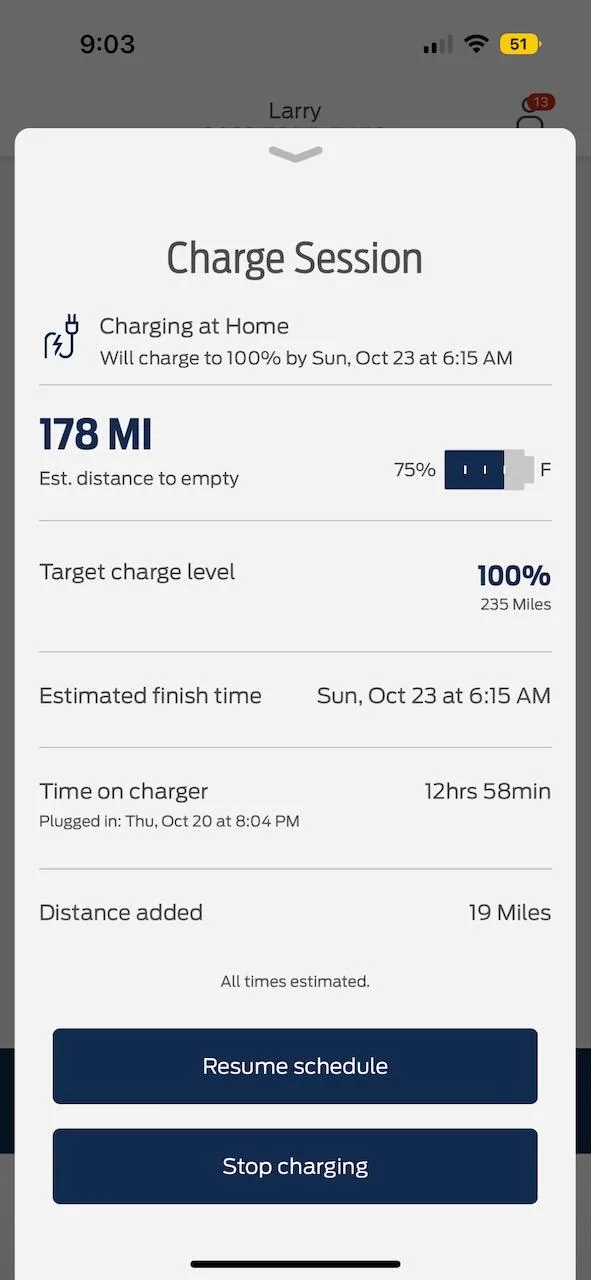Image resolution: width=591 pixels, height=1280 pixels.
Task: Tap the Time on charger row
Action: pos(295,807)
